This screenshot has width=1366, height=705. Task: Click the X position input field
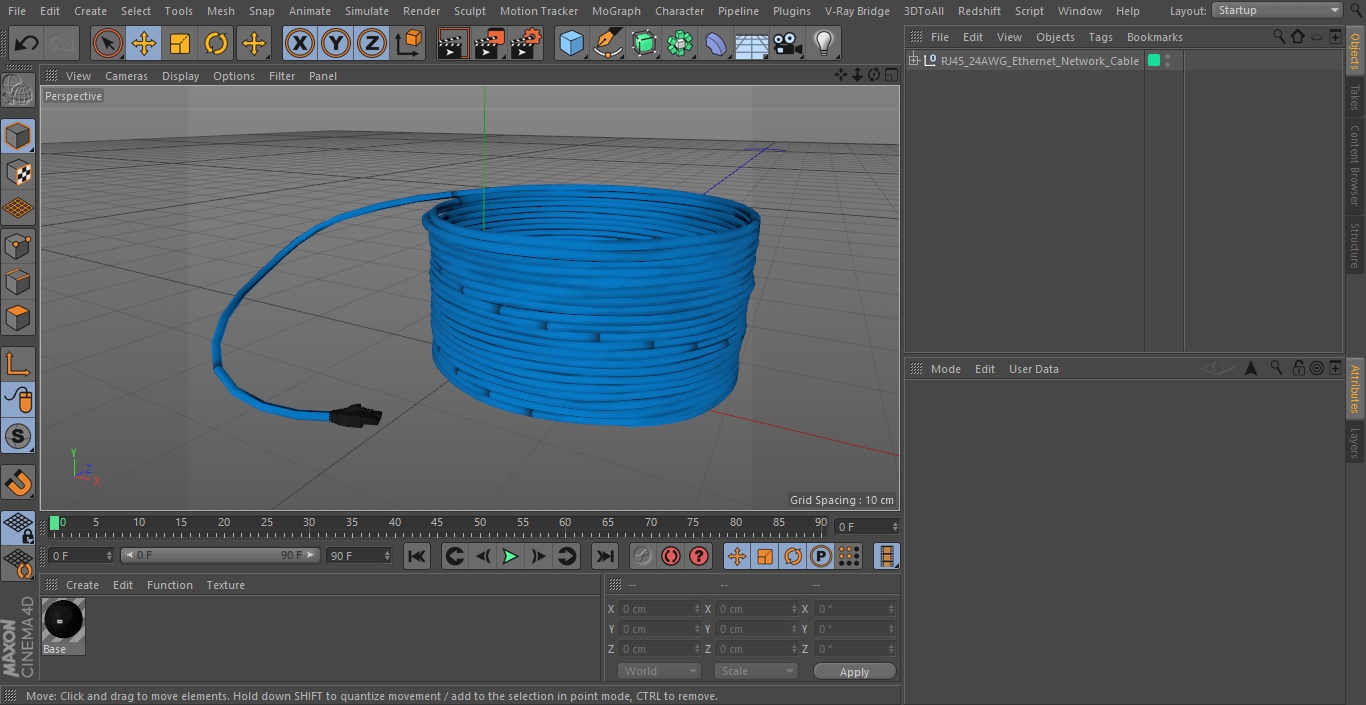pos(659,609)
